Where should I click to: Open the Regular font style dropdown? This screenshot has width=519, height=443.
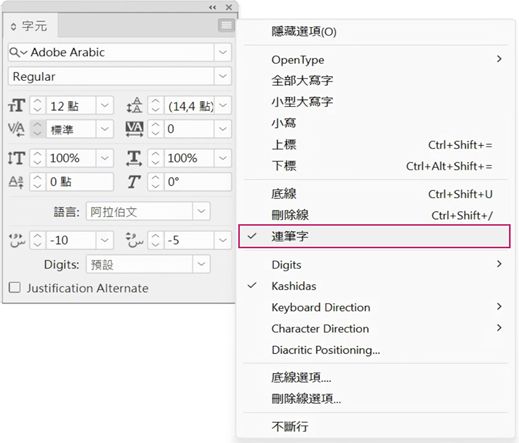(223, 76)
